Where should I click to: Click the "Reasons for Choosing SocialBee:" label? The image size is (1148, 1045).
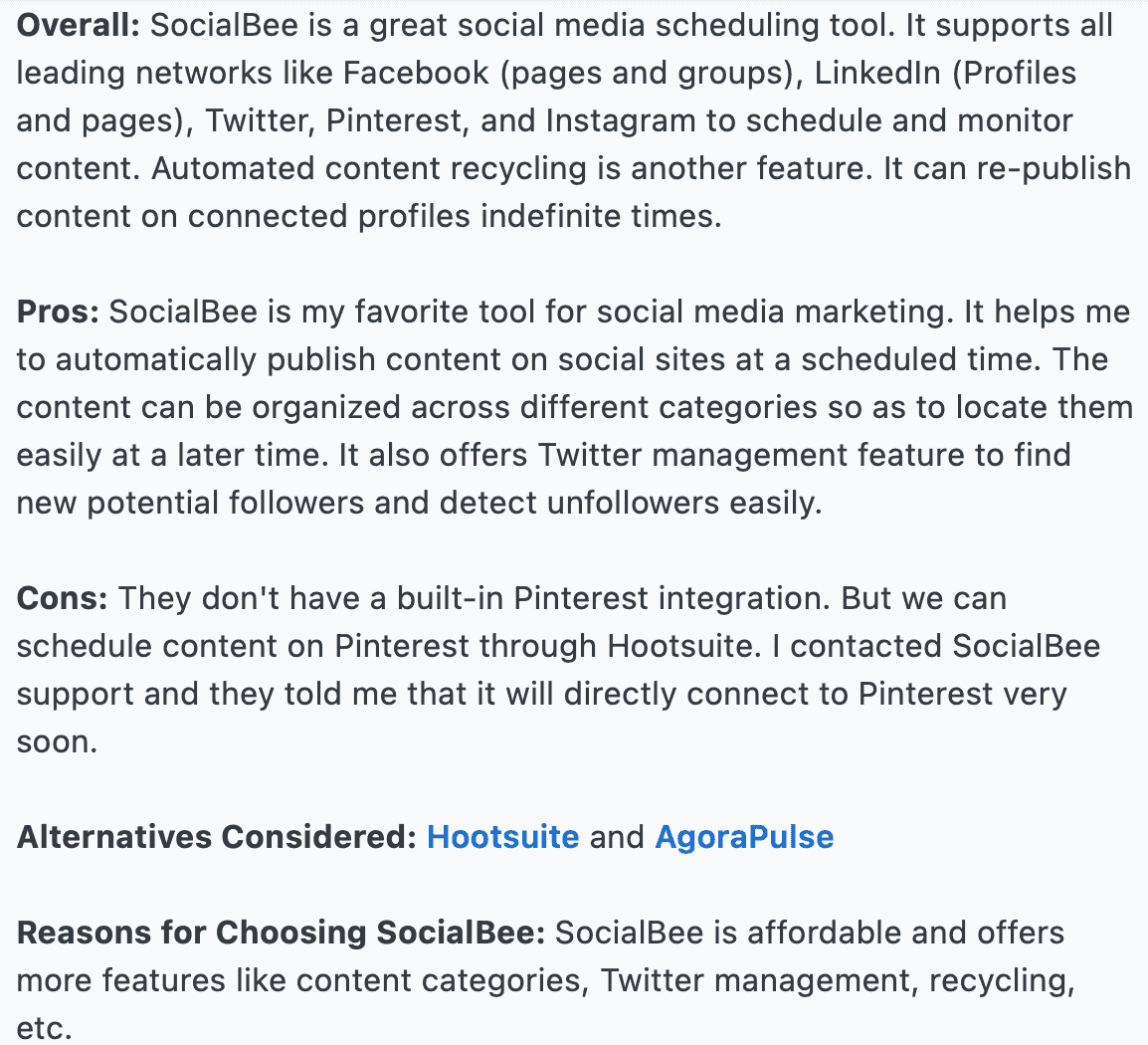[282, 933]
